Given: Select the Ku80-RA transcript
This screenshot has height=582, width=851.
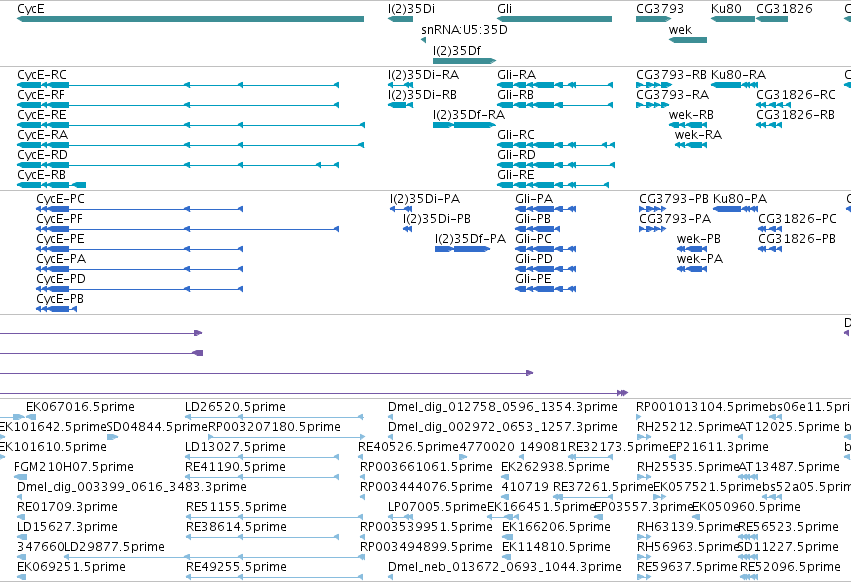Looking at the screenshot, I should [x=734, y=85].
